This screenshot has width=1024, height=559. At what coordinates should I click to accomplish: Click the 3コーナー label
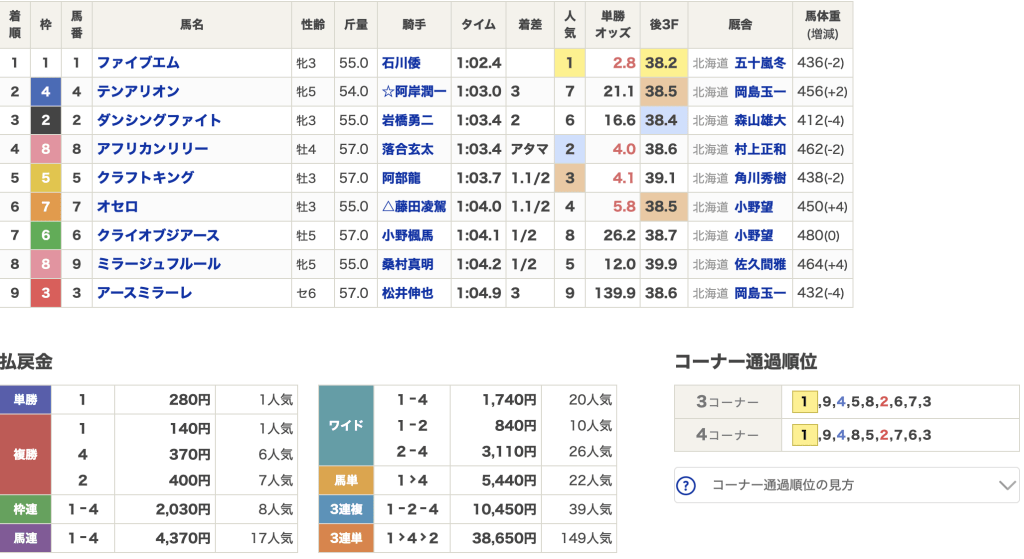click(x=728, y=402)
